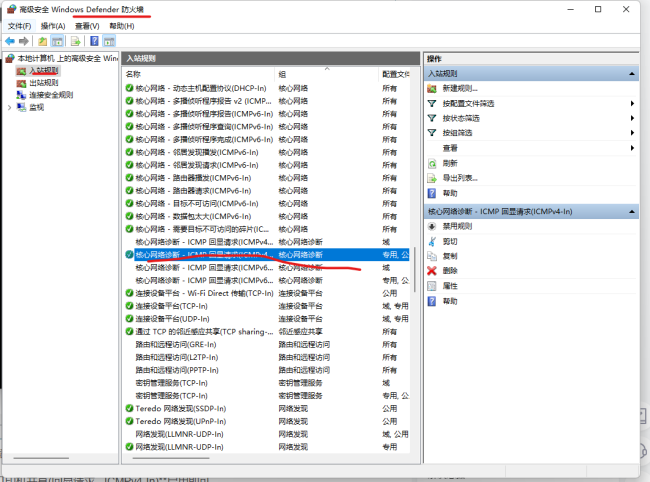Sort rules by the 名称 column header
Screen dimensions: 650x482
(199, 74)
